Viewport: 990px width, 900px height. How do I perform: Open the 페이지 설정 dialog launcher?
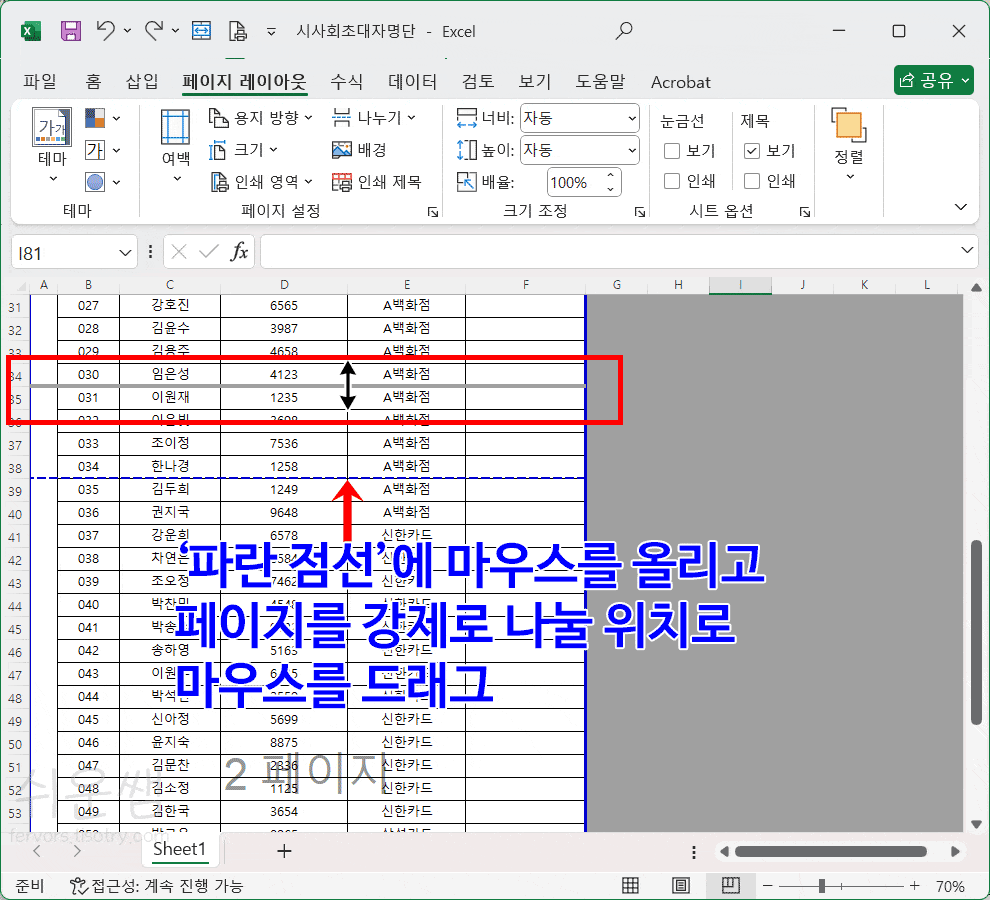point(432,212)
